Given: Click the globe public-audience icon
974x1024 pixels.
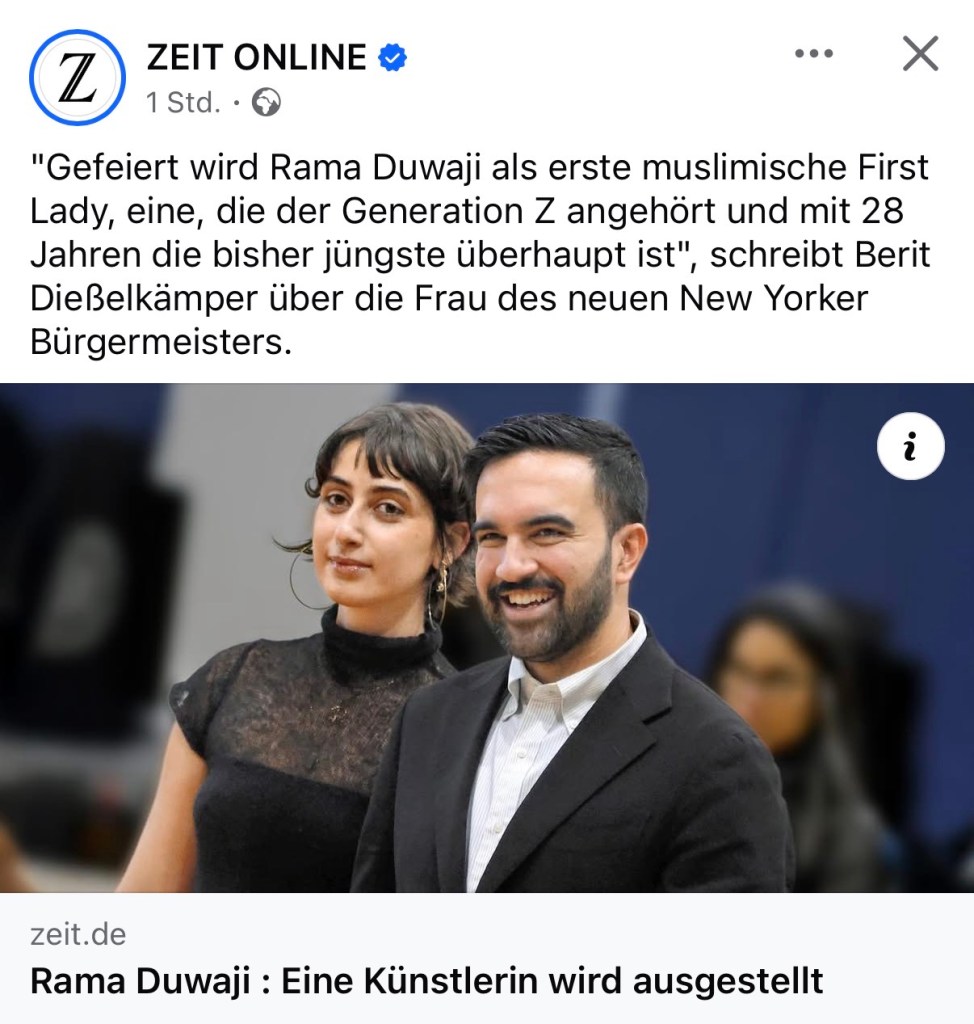Looking at the screenshot, I should click(x=267, y=103).
